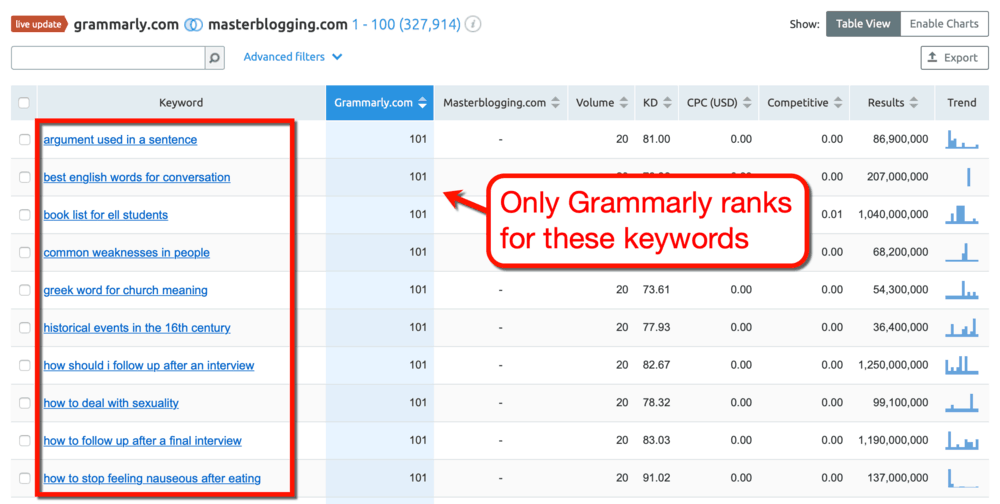Switch to Enable Charts view

click(944, 24)
